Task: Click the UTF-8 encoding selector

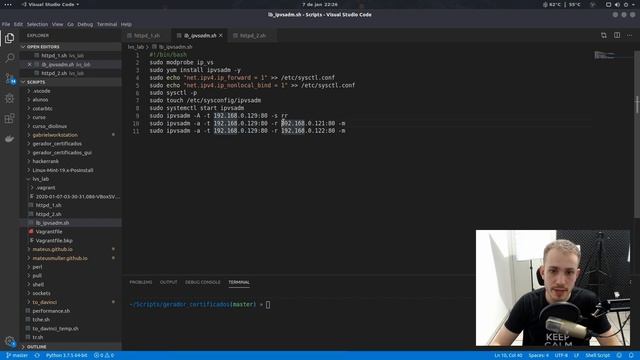Action: point(561,356)
